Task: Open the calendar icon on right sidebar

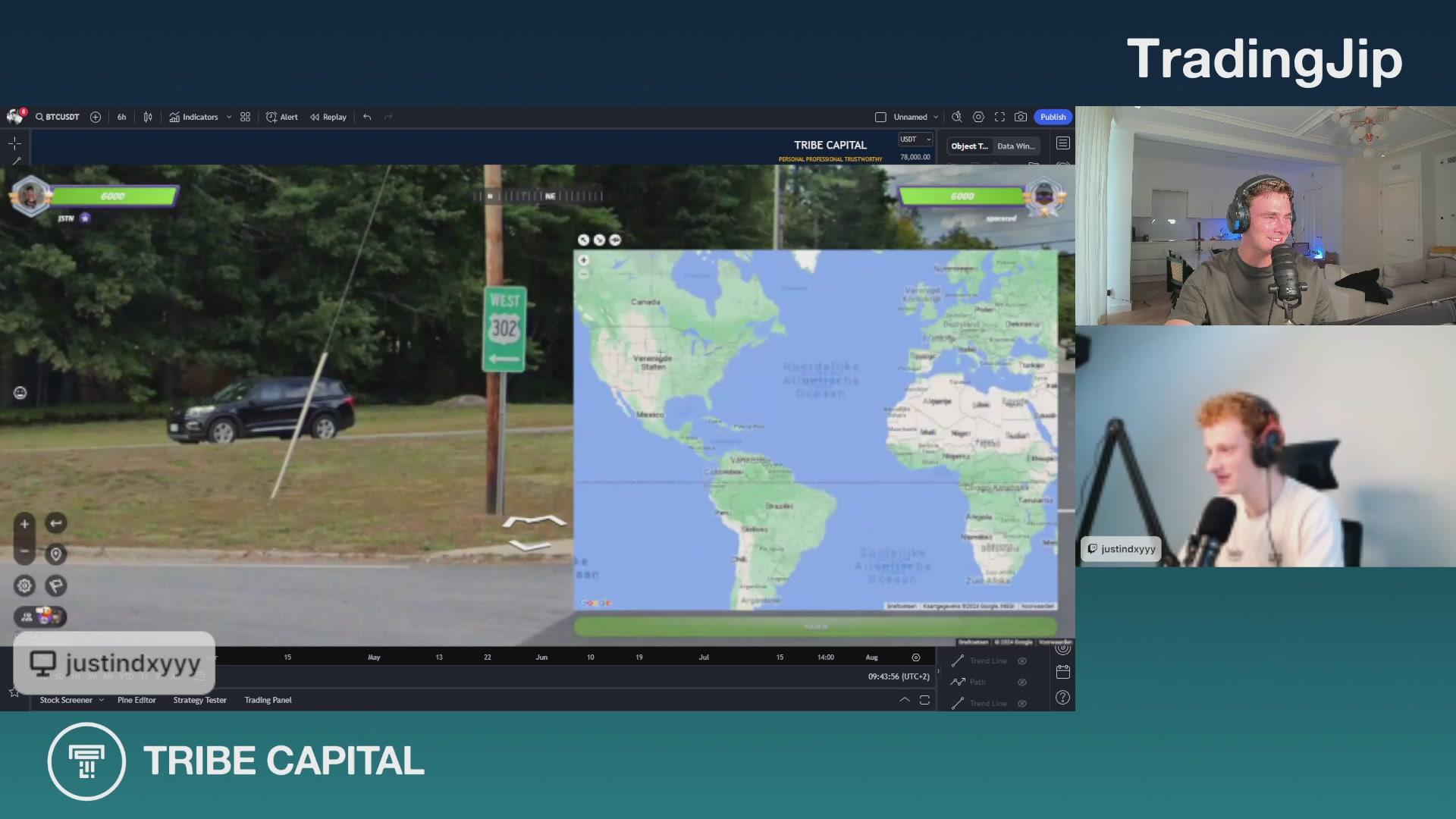Action: 1062,672
